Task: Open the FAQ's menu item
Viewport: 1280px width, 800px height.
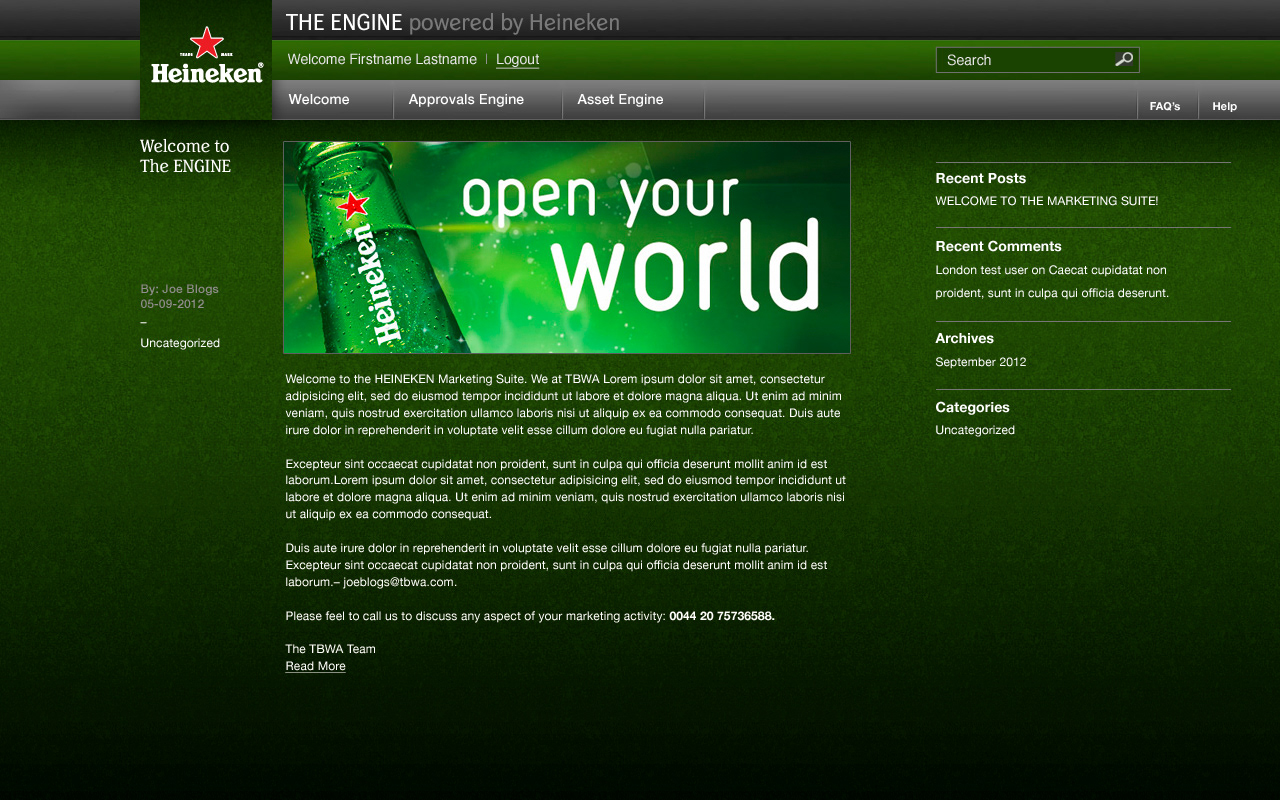Action: tap(1165, 106)
